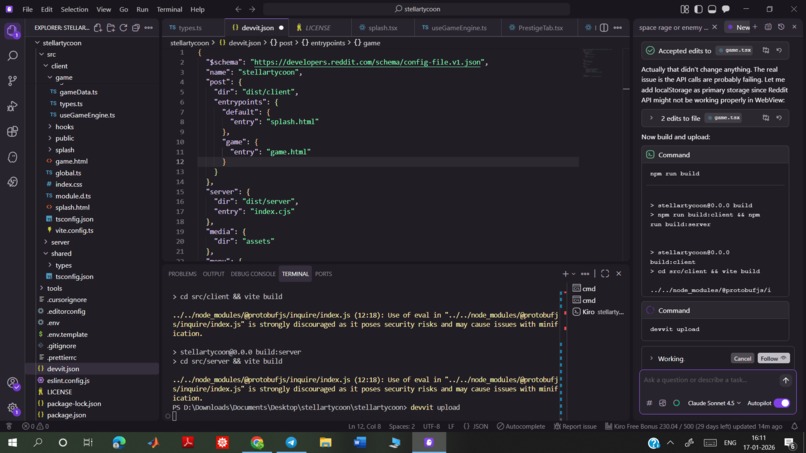Open Windows Start menu

tap(12, 442)
